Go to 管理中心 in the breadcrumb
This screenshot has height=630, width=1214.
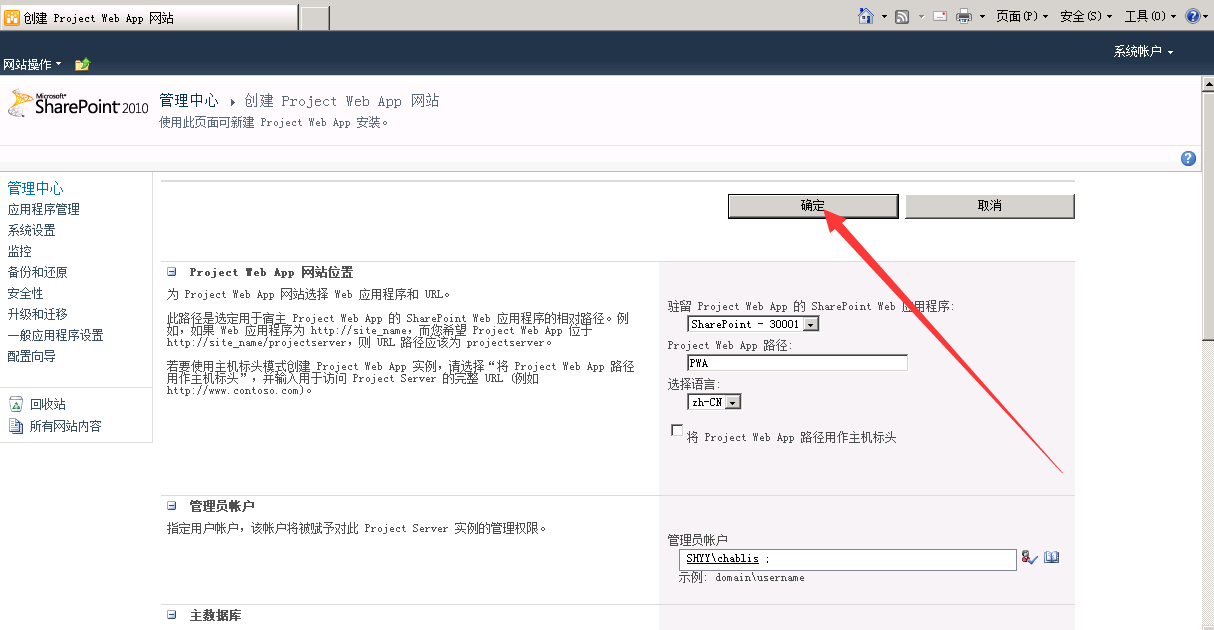point(189,101)
